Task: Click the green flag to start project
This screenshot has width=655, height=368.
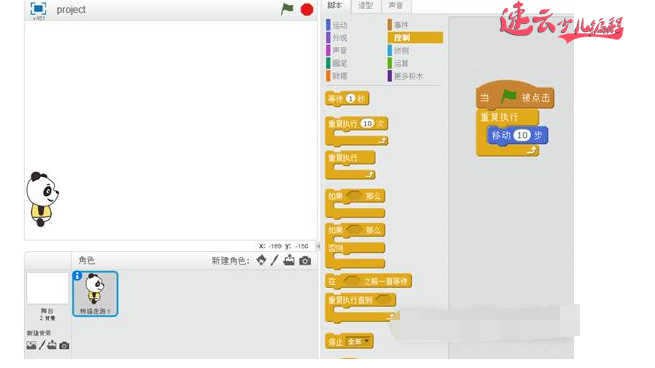Action: pyautogui.click(x=287, y=9)
